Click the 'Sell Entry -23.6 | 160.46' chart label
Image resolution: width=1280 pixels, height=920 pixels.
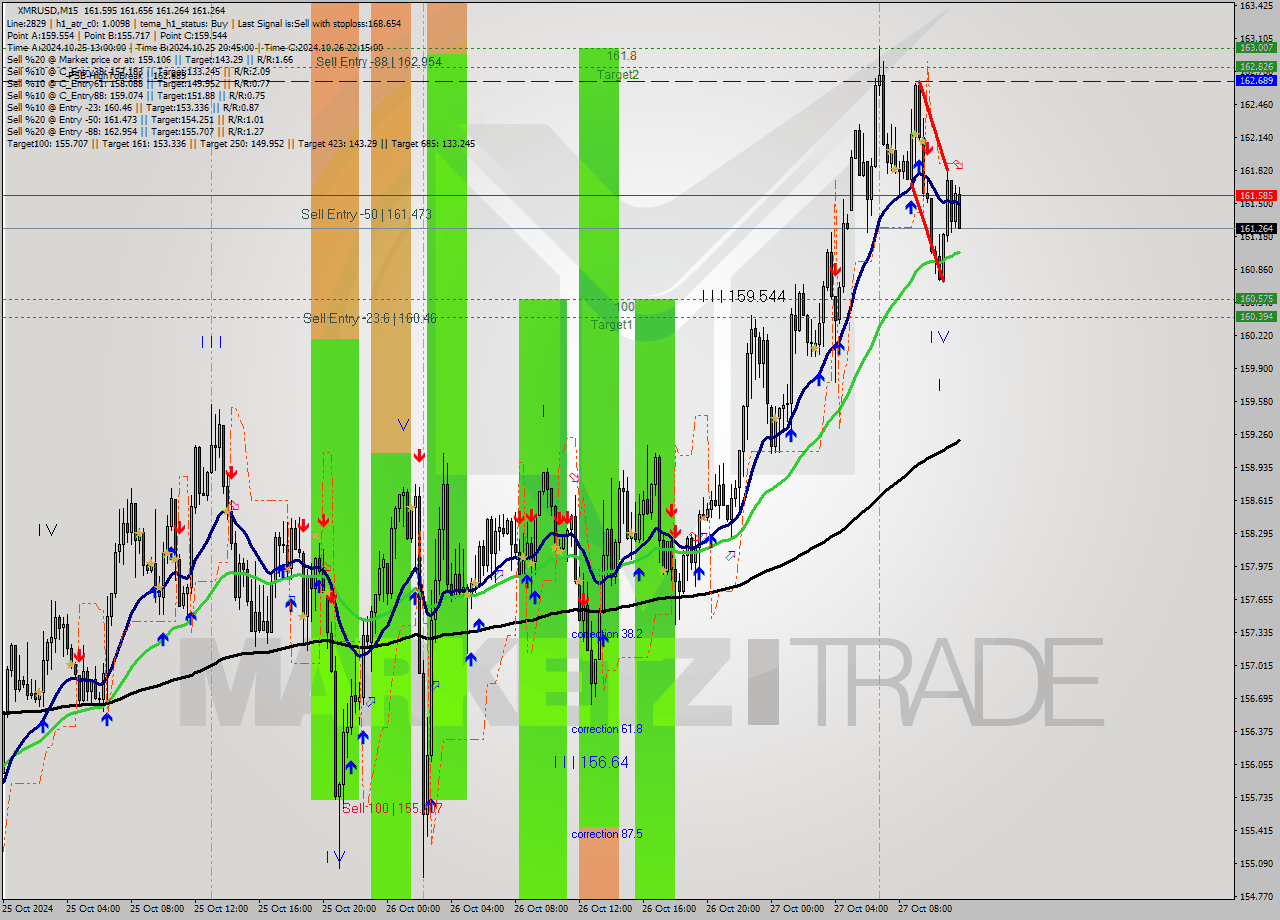[370, 318]
